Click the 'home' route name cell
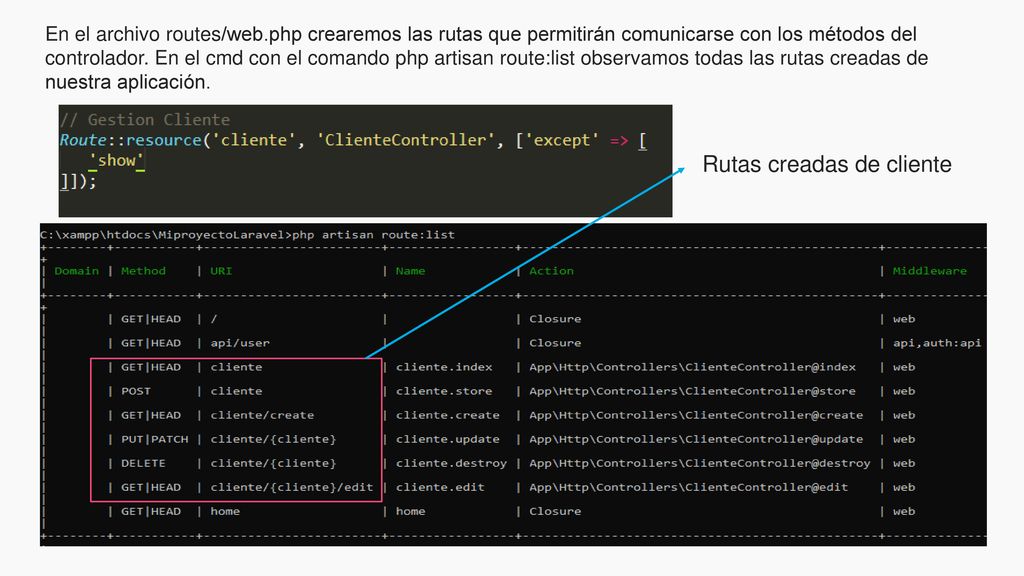Image resolution: width=1024 pixels, height=576 pixels. (x=410, y=511)
